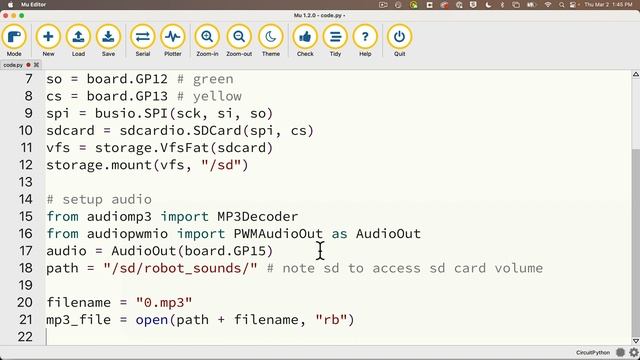Click the scrollbar down arrow
This screenshot has height=360, width=640.
[x=636, y=341]
